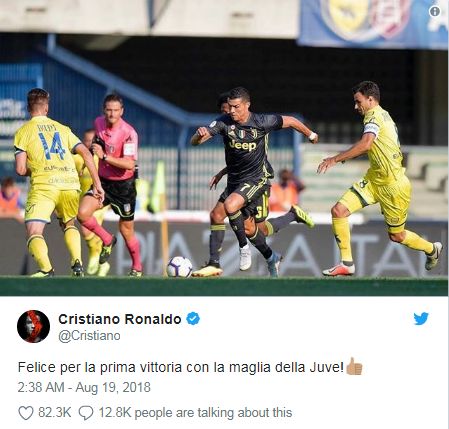The height and width of the screenshot is (429, 449).
Task: Click the info icon on the photo
Action: (x=435, y=12)
